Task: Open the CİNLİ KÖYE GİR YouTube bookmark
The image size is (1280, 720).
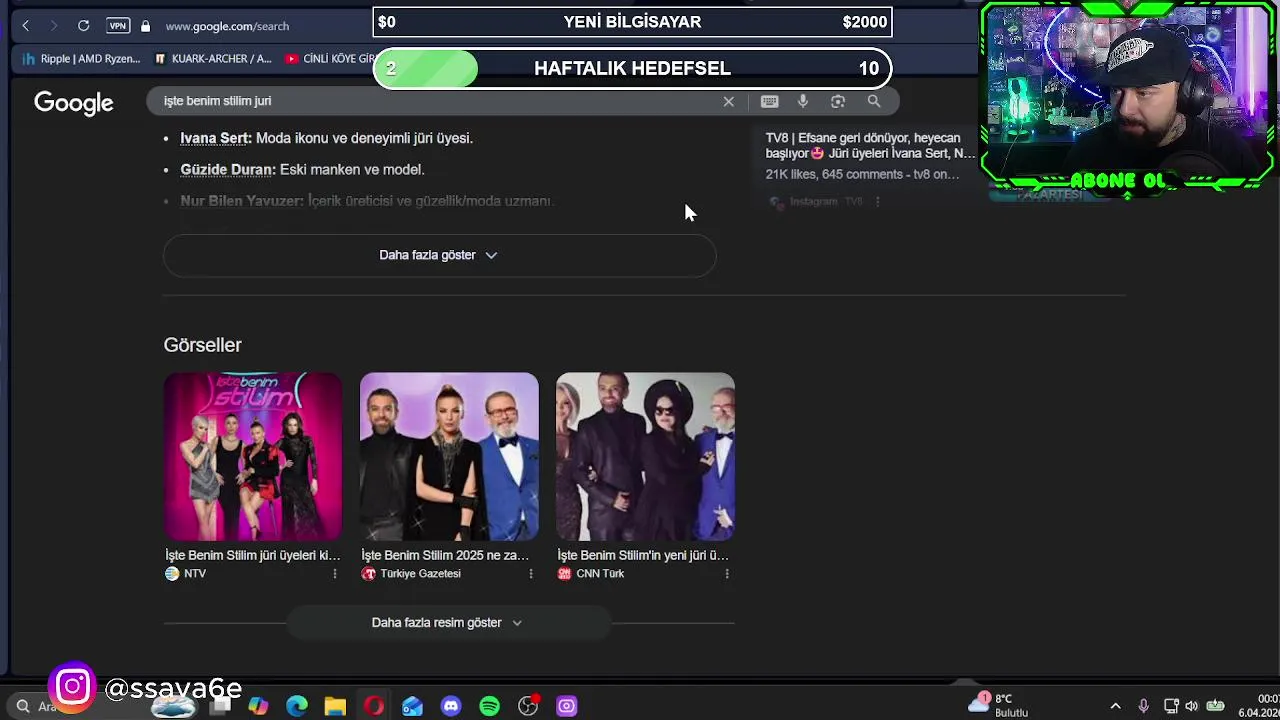Action: (x=330, y=59)
